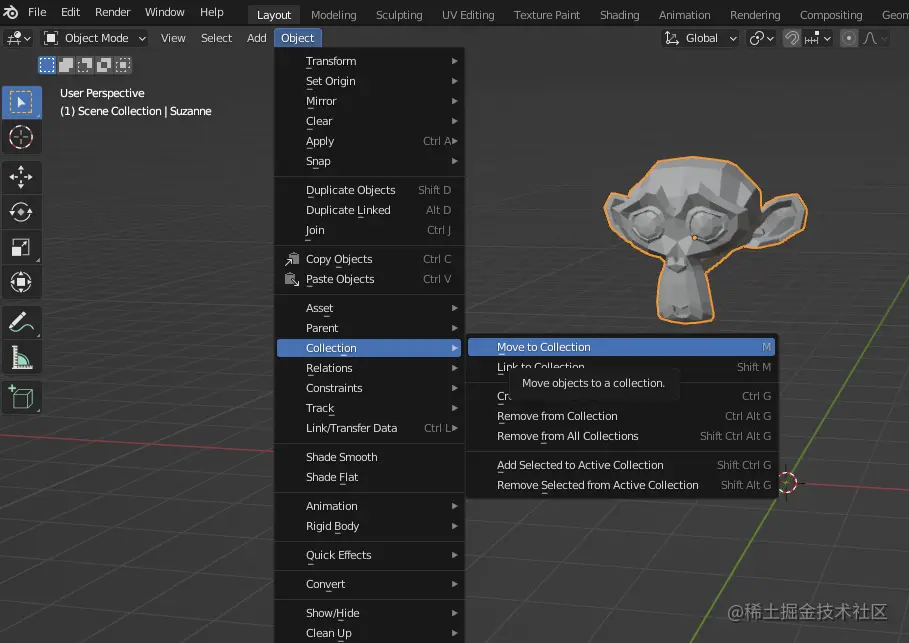Open the Apply submenu
This screenshot has height=643, width=909.
click(369, 141)
